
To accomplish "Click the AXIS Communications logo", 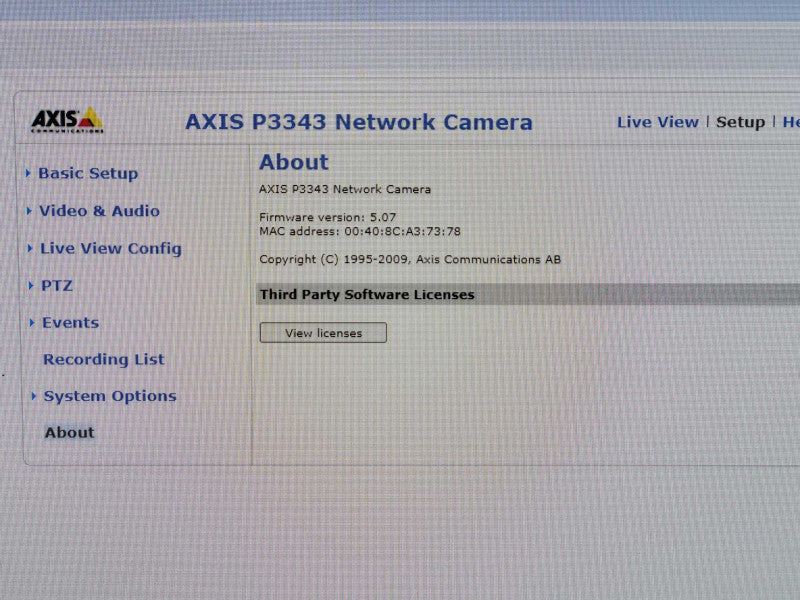I will click(67, 120).
